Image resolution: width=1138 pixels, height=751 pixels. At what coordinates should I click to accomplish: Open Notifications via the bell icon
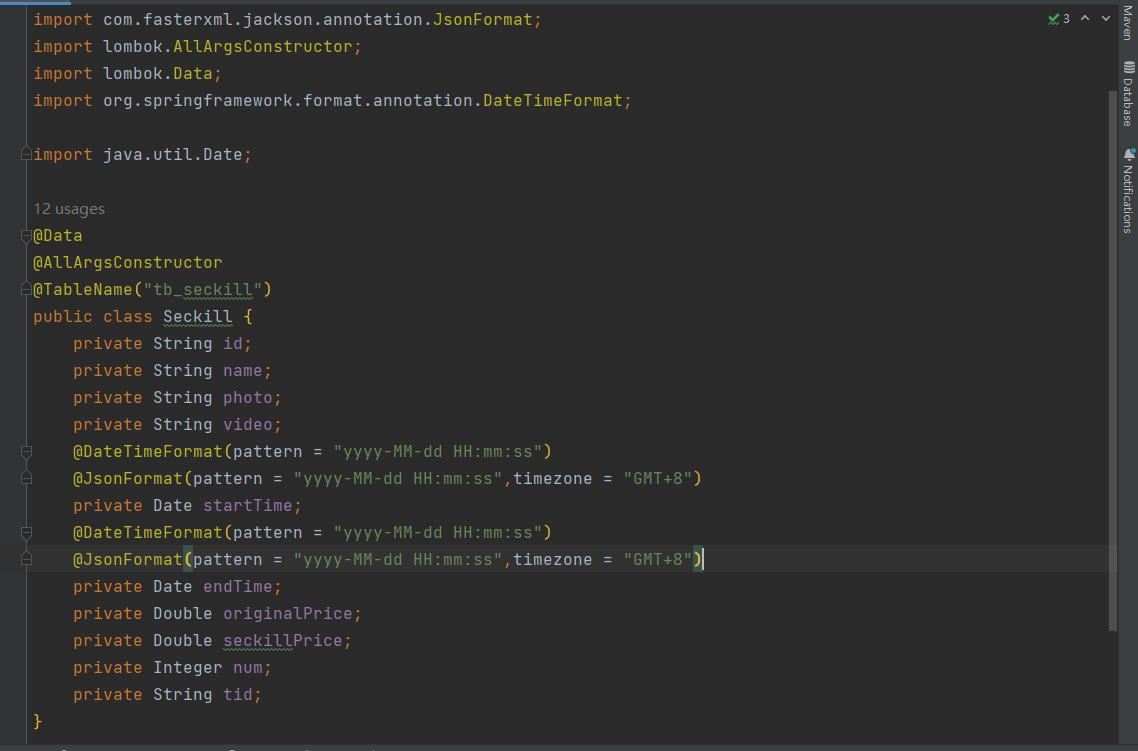click(1128, 155)
